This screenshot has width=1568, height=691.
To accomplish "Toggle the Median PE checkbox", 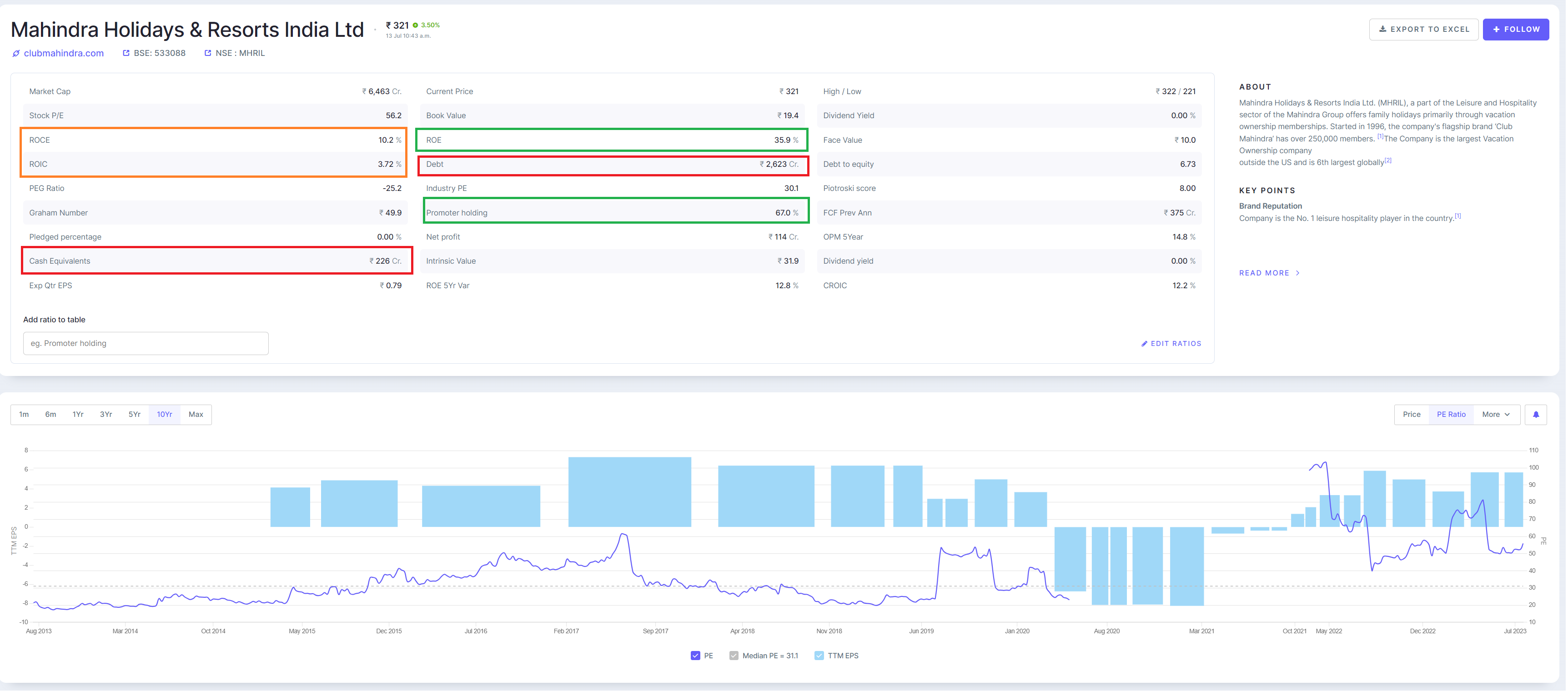I will [734, 656].
